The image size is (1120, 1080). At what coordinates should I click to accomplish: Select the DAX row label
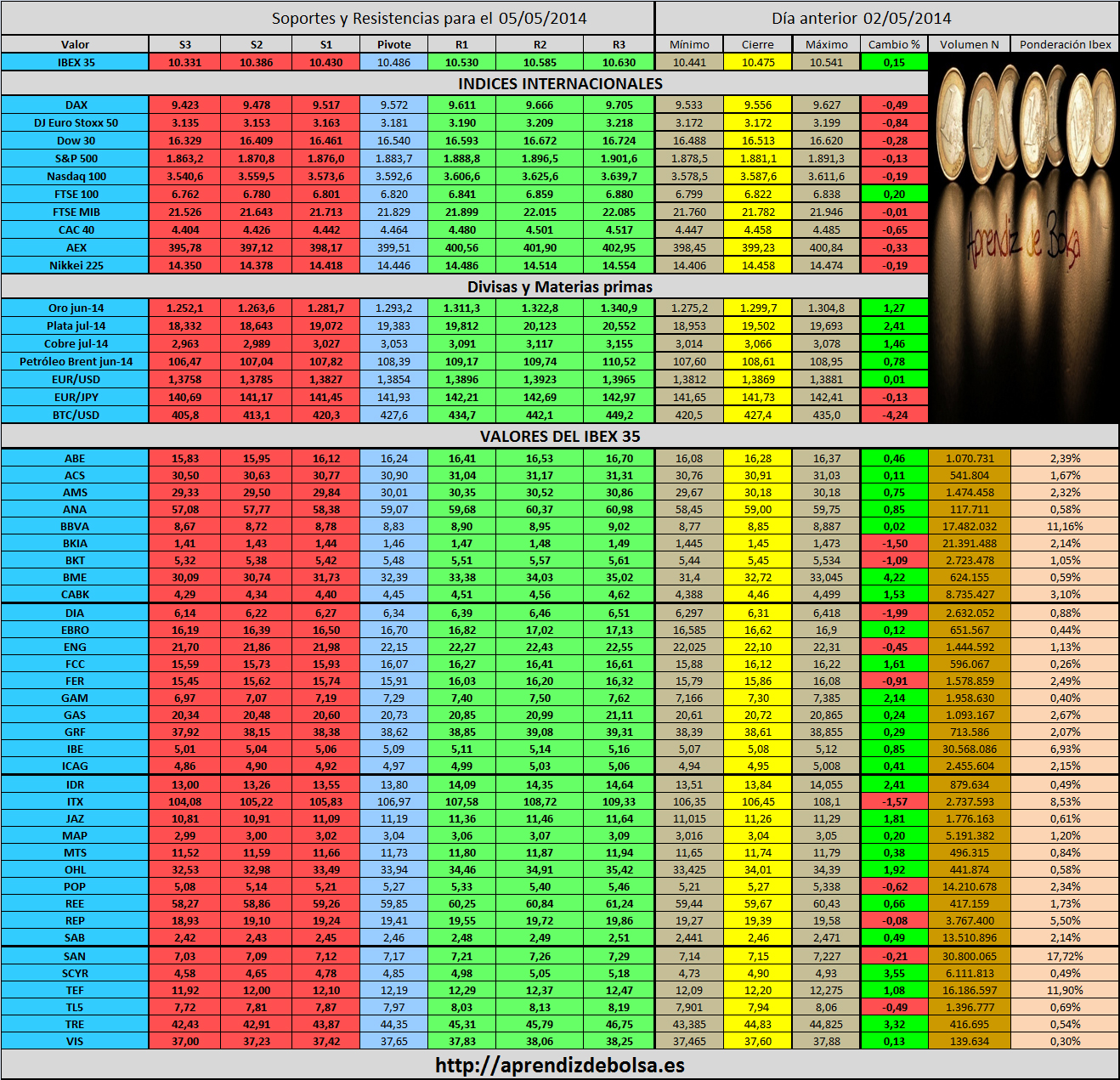pyautogui.click(x=75, y=105)
